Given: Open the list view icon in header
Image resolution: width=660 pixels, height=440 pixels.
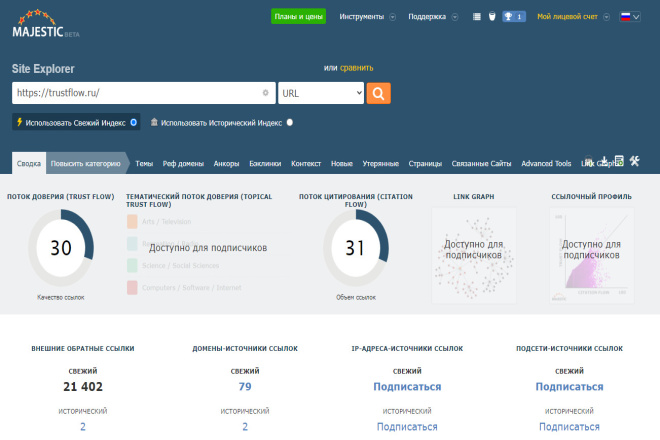Looking at the screenshot, I should pyautogui.click(x=476, y=17).
